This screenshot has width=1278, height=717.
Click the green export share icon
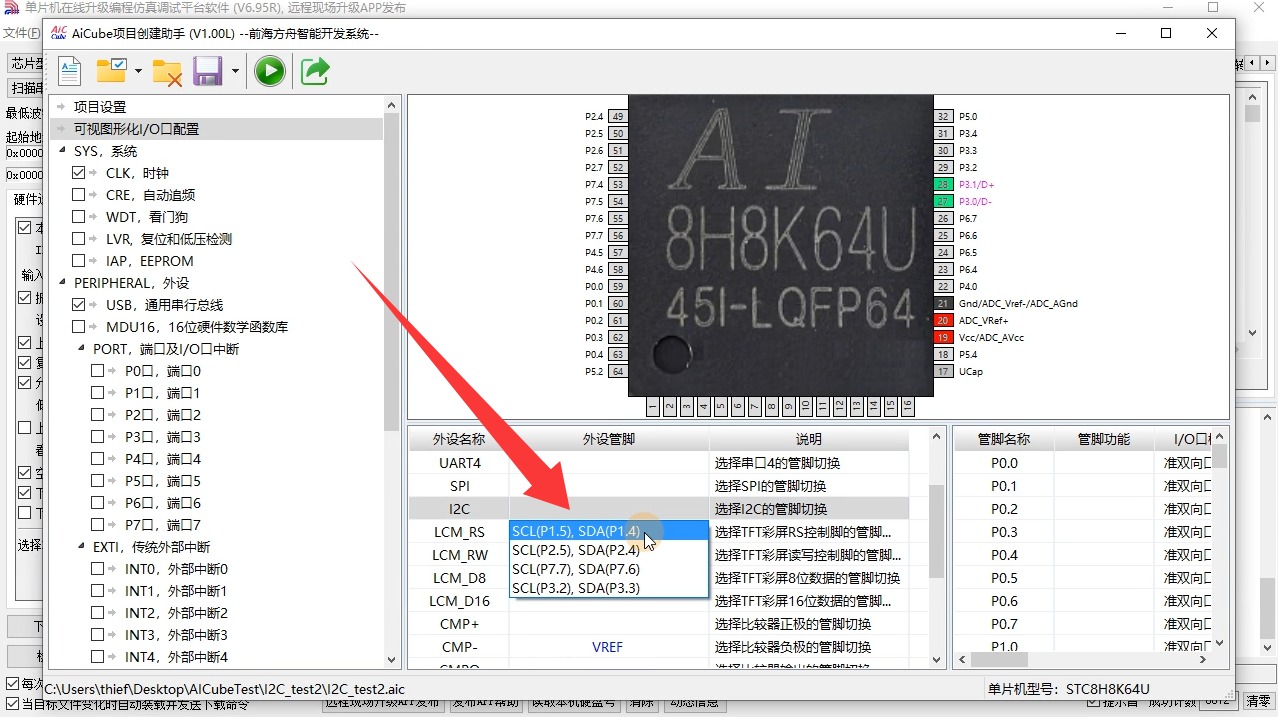[315, 71]
